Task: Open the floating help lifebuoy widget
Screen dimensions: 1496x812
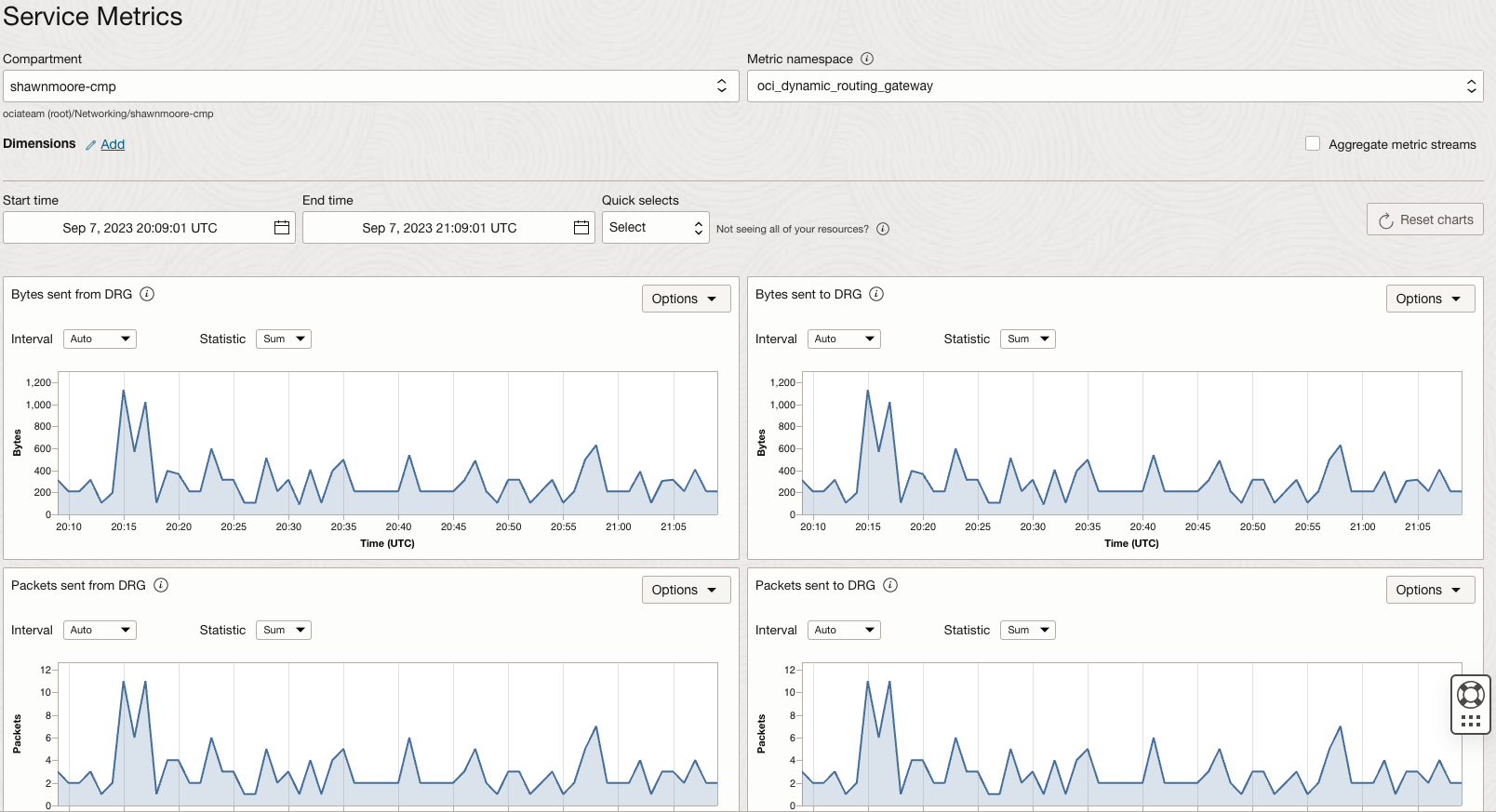Action: click(1471, 695)
